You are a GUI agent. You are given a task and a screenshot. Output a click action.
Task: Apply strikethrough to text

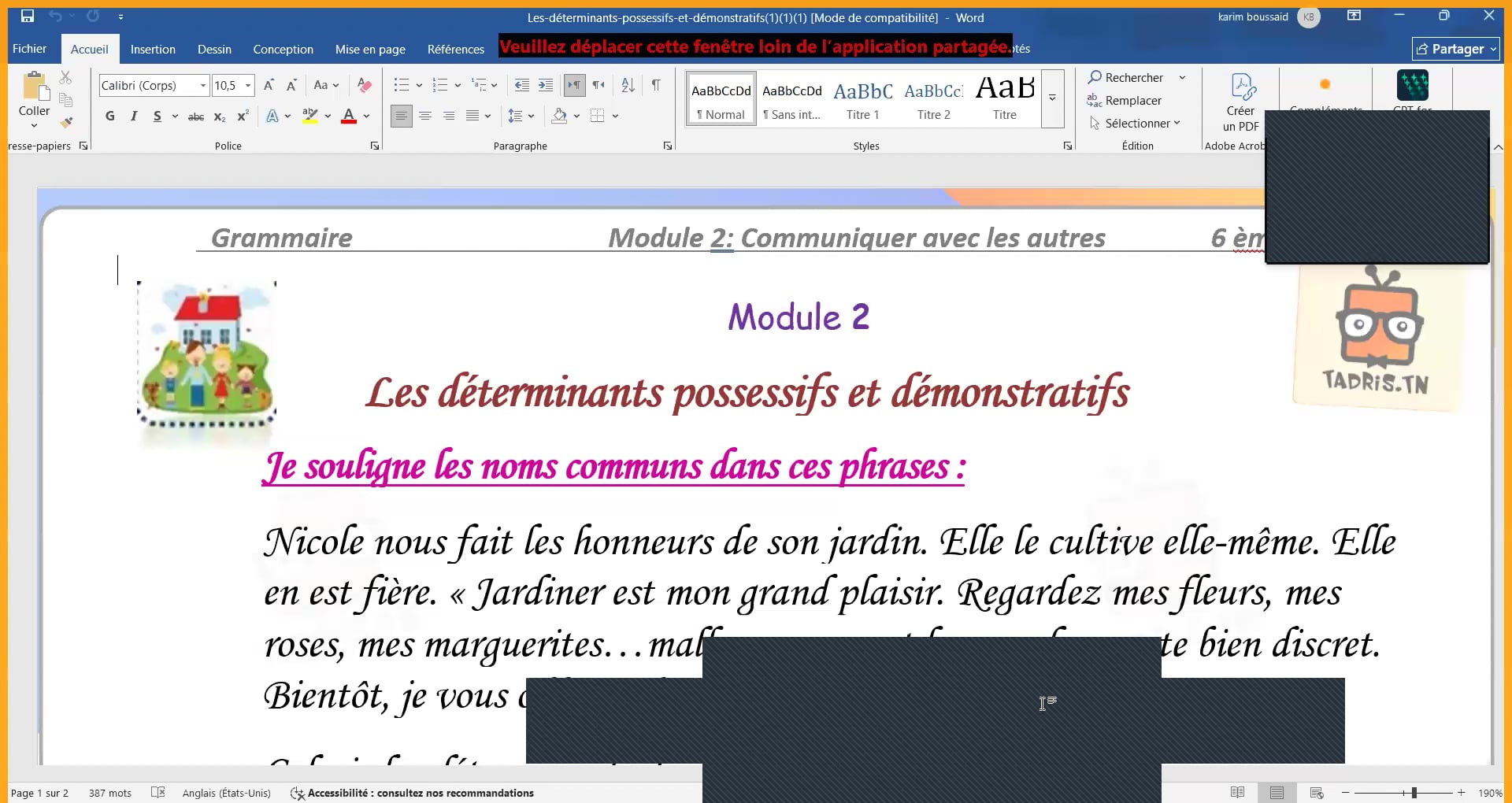click(x=196, y=117)
